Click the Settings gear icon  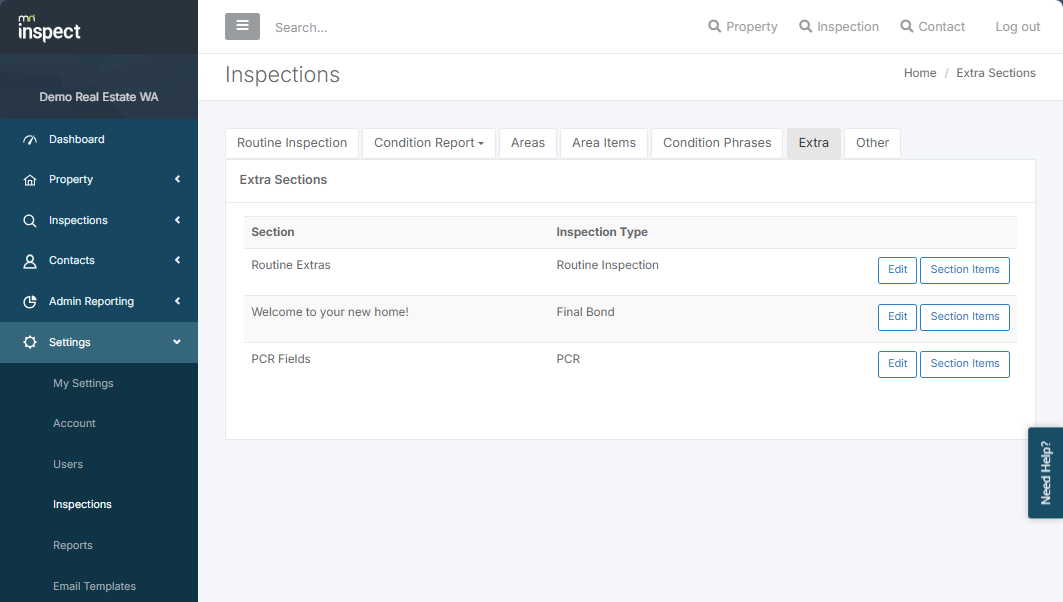[x=30, y=342]
